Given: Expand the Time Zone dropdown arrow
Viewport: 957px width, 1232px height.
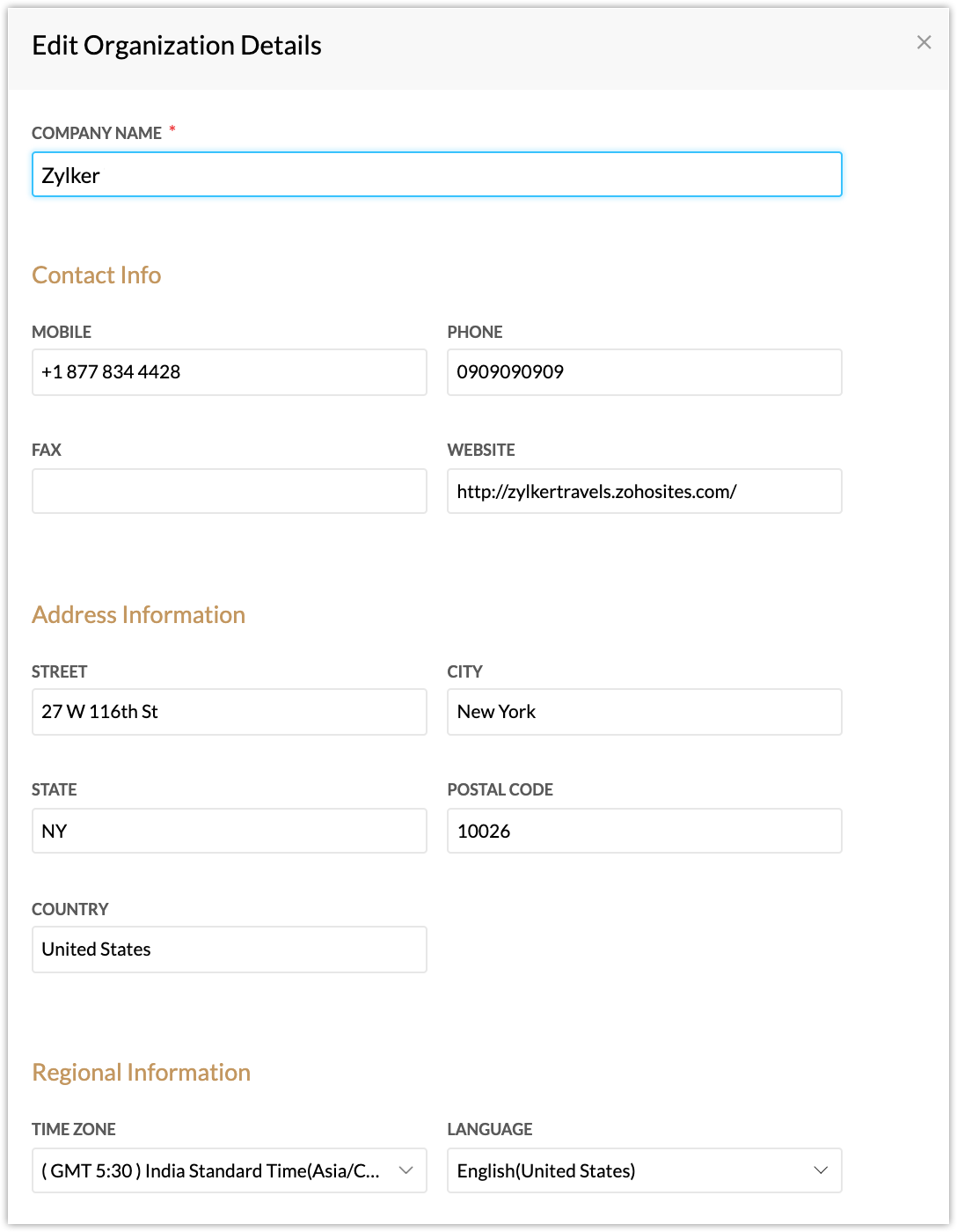Looking at the screenshot, I should (x=405, y=1170).
